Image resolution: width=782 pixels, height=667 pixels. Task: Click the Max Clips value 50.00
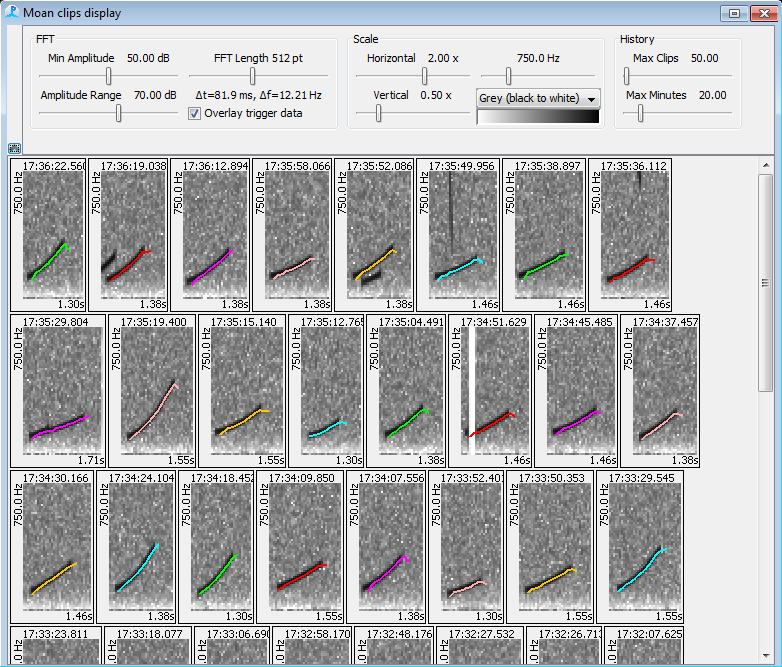tap(704, 58)
